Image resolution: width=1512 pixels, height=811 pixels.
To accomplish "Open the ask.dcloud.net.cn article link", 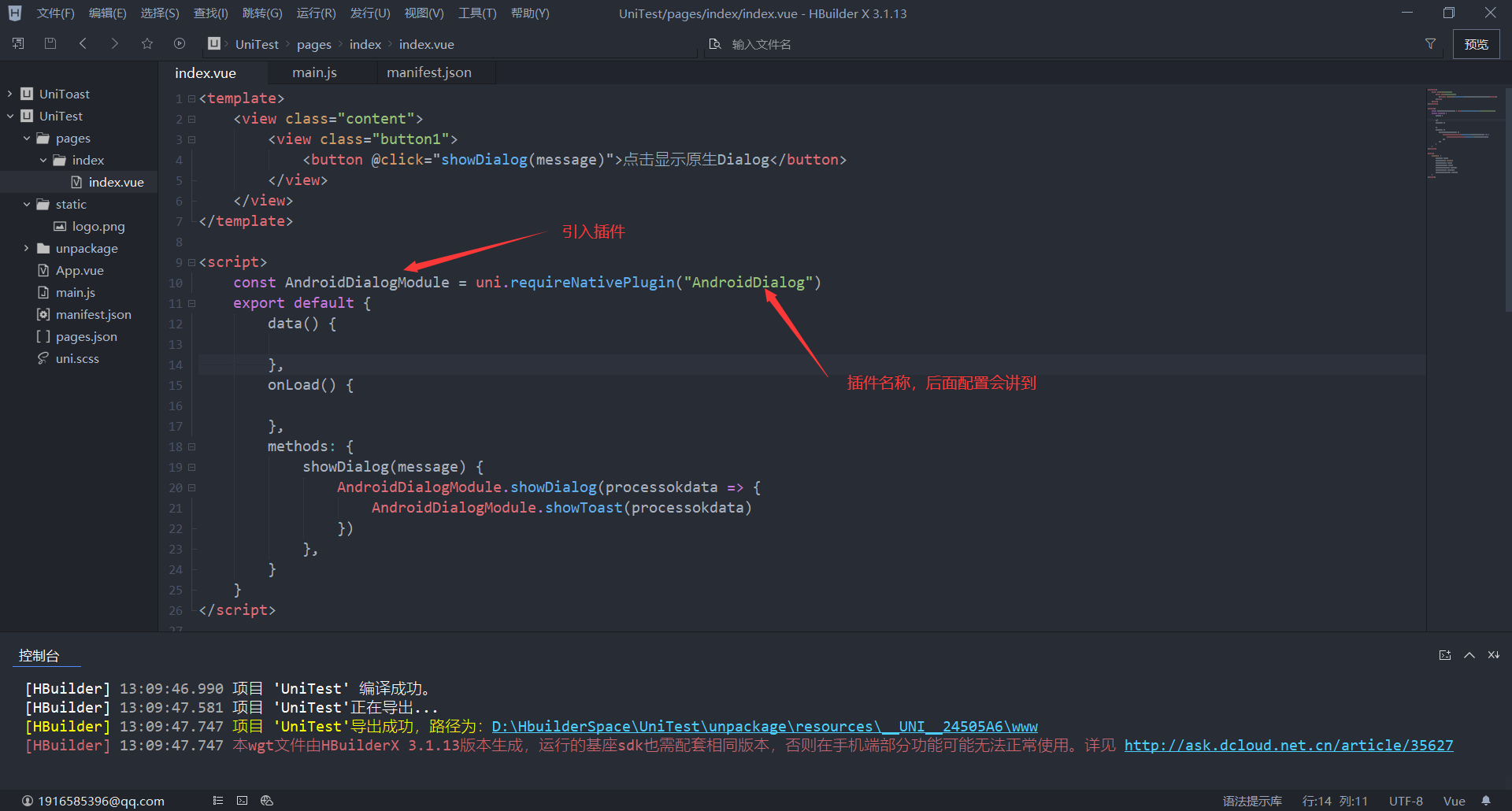I will pyautogui.click(x=1288, y=746).
